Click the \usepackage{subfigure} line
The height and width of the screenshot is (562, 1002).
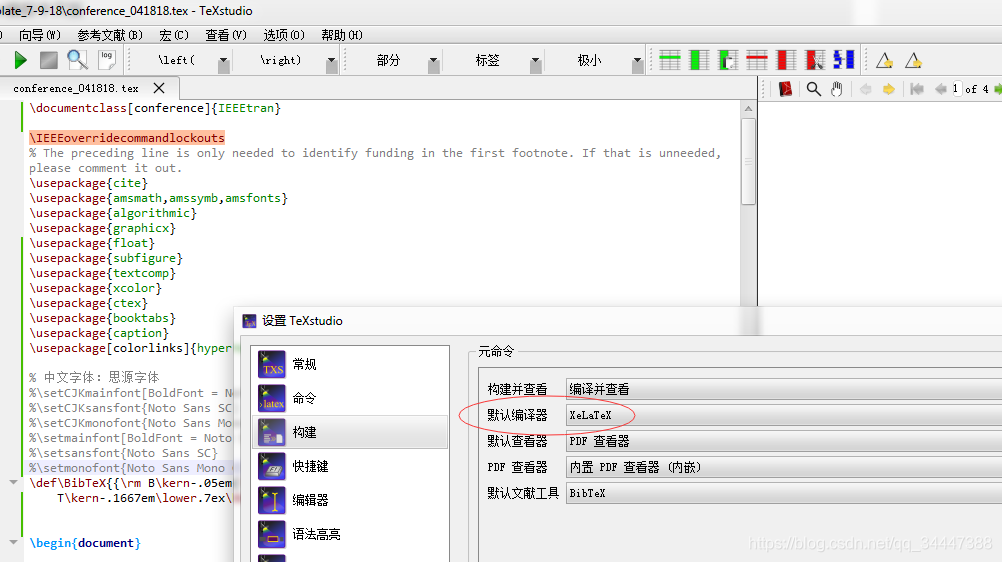point(105,258)
